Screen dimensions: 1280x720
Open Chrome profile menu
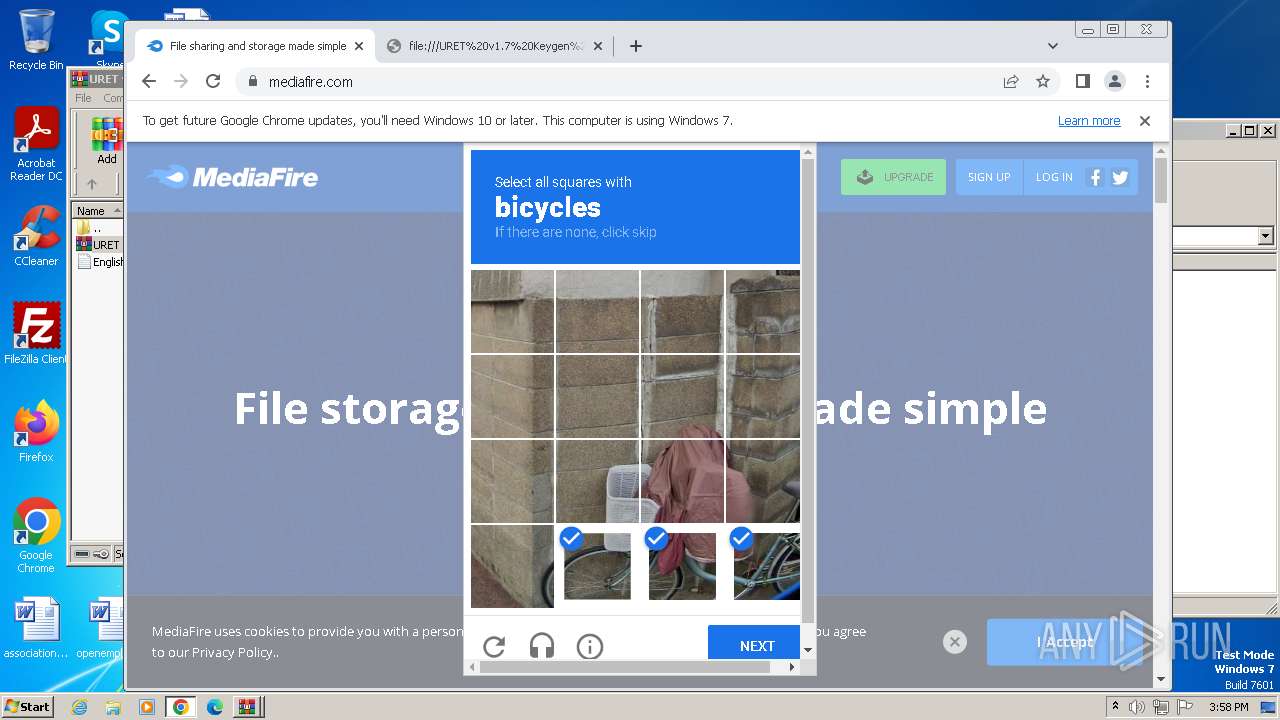[x=1114, y=81]
